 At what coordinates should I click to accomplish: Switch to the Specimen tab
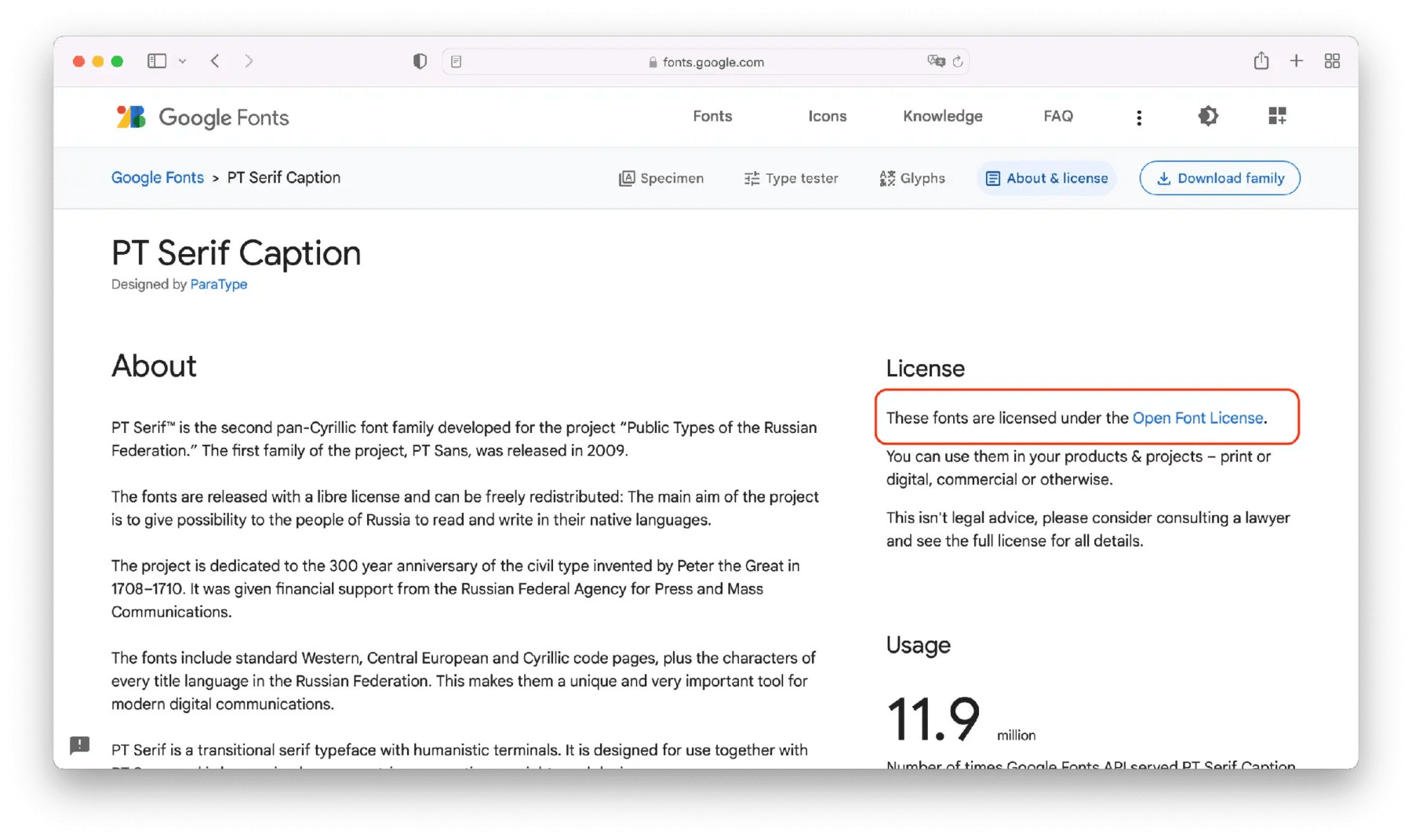pos(661,178)
